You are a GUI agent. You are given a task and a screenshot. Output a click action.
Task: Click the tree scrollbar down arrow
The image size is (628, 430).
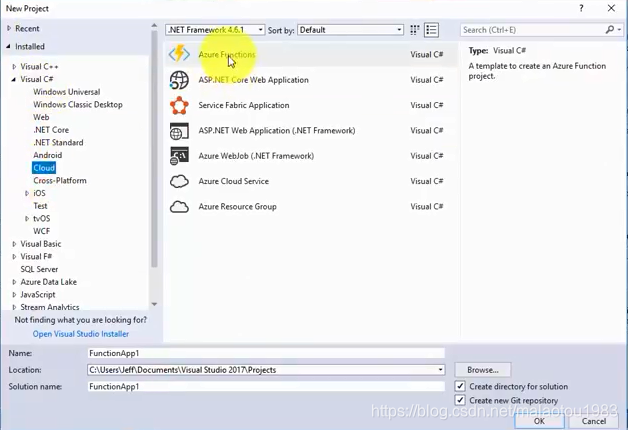(154, 304)
